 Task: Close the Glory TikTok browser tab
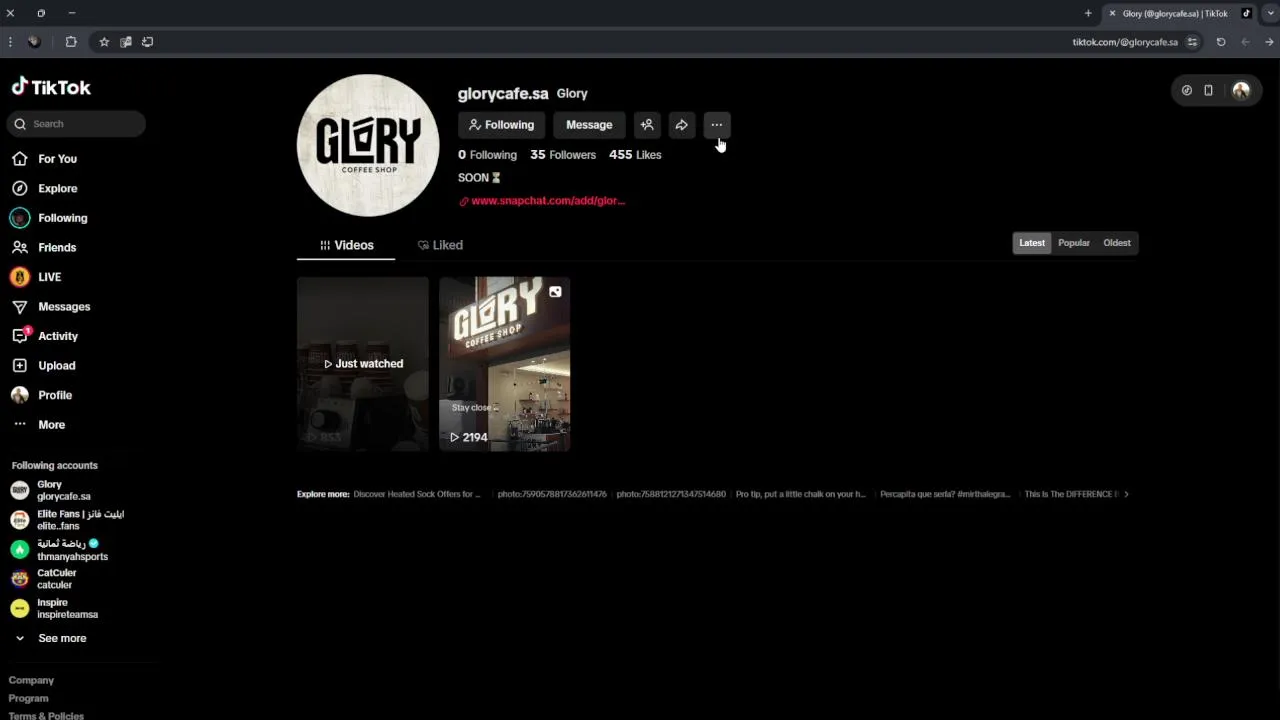pos(1112,13)
